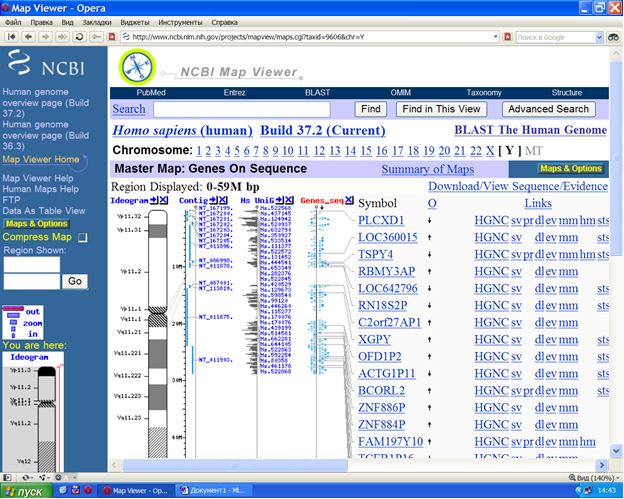
Task: Open the Data As Table View link
Action: pos(44,211)
